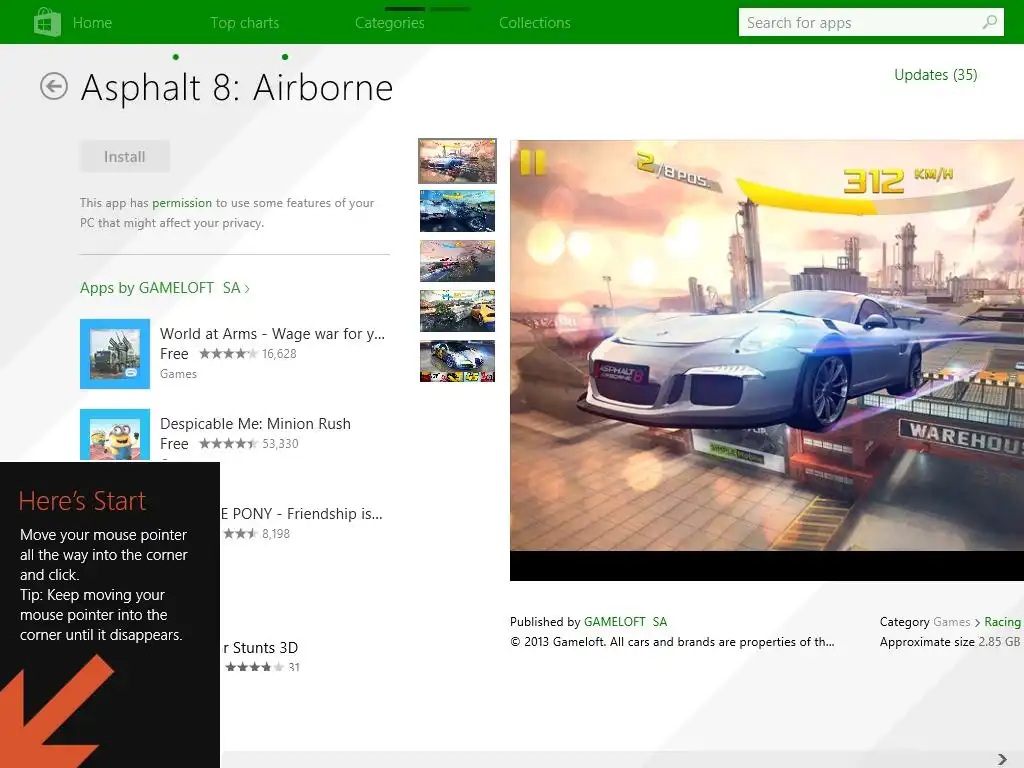Open the Games category link

952,622
